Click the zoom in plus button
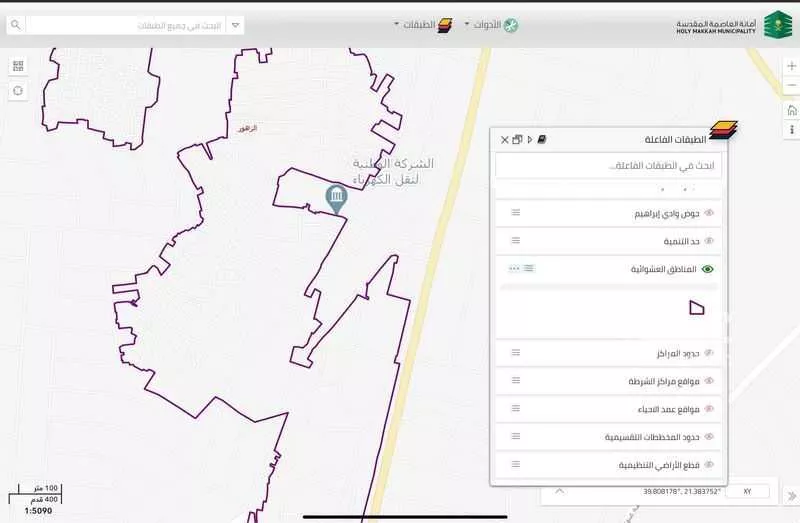Screen dimensions: 800x523 791,66
